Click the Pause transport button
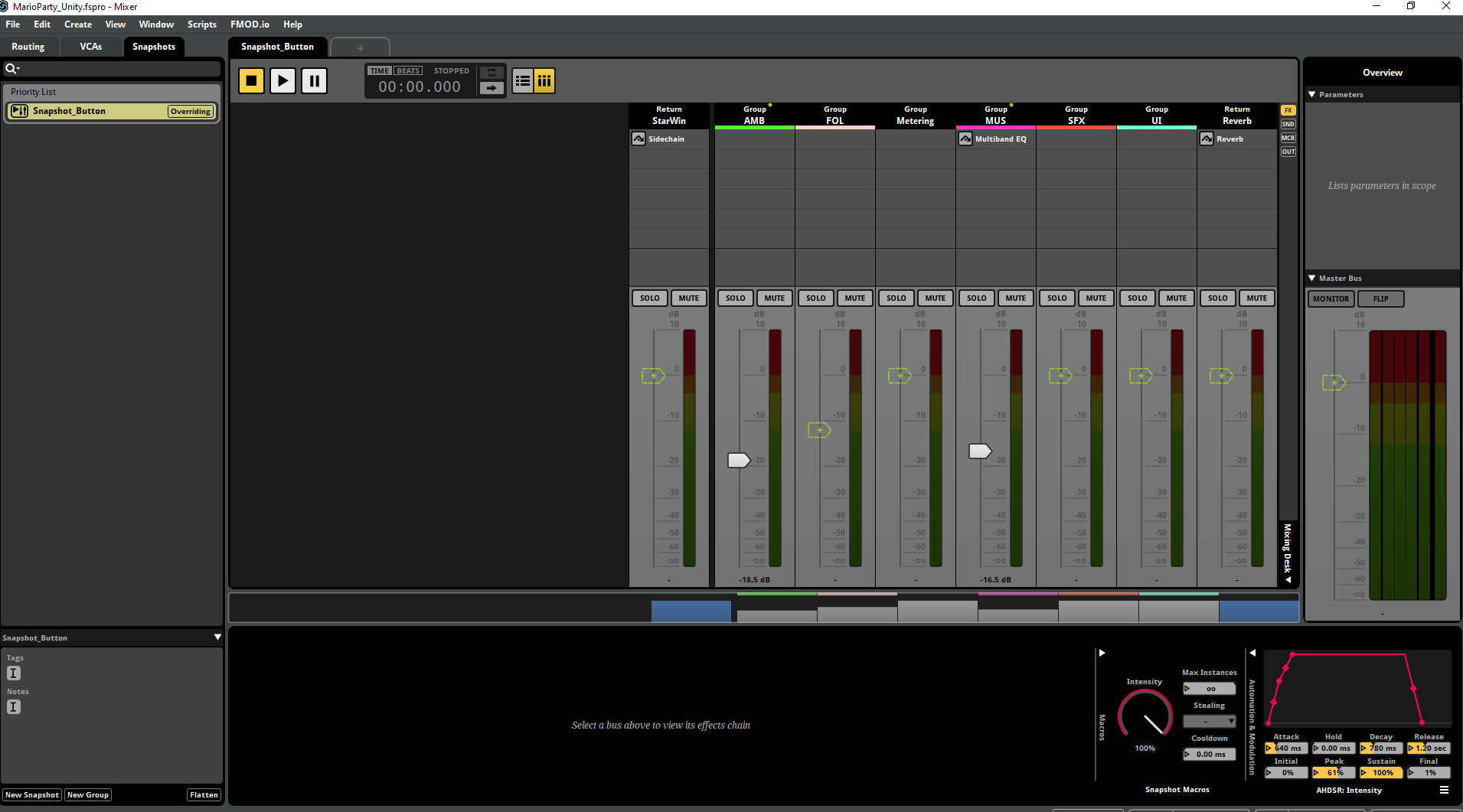The image size is (1463, 812). 314,80
